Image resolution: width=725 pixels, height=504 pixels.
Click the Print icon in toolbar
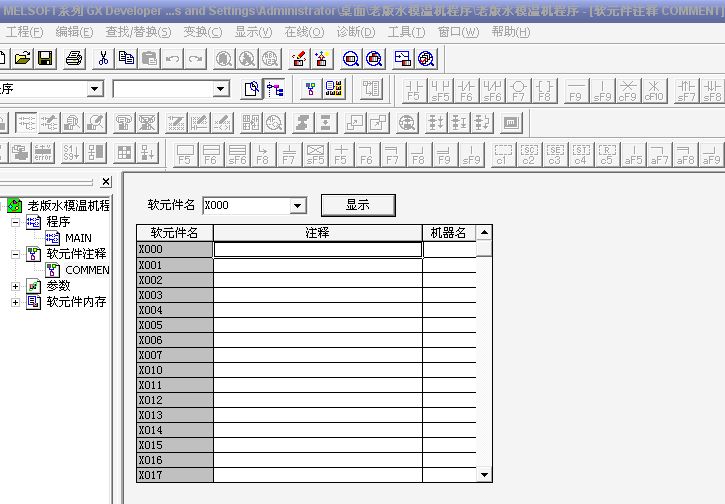[x=74, y=59]
